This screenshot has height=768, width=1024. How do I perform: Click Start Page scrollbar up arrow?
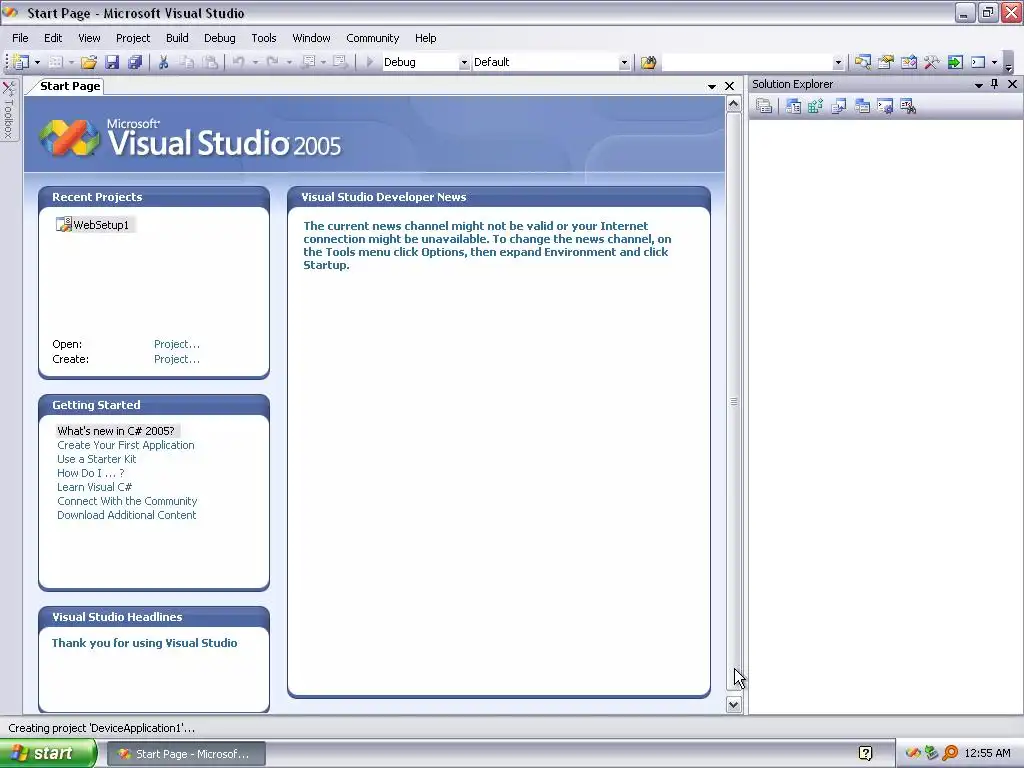tap(733, 104)
